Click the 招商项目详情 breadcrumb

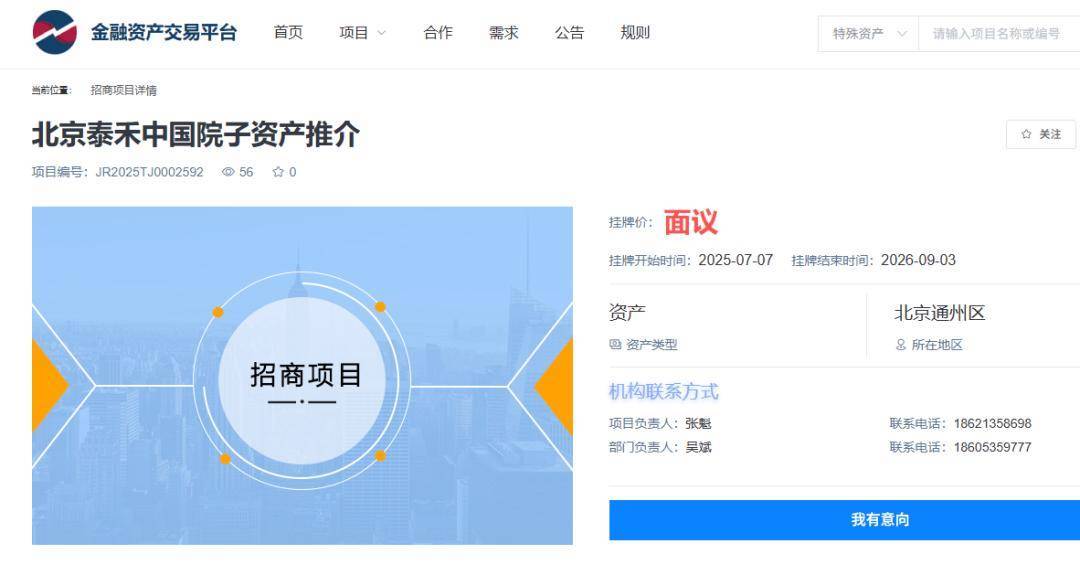coord(123,90)
